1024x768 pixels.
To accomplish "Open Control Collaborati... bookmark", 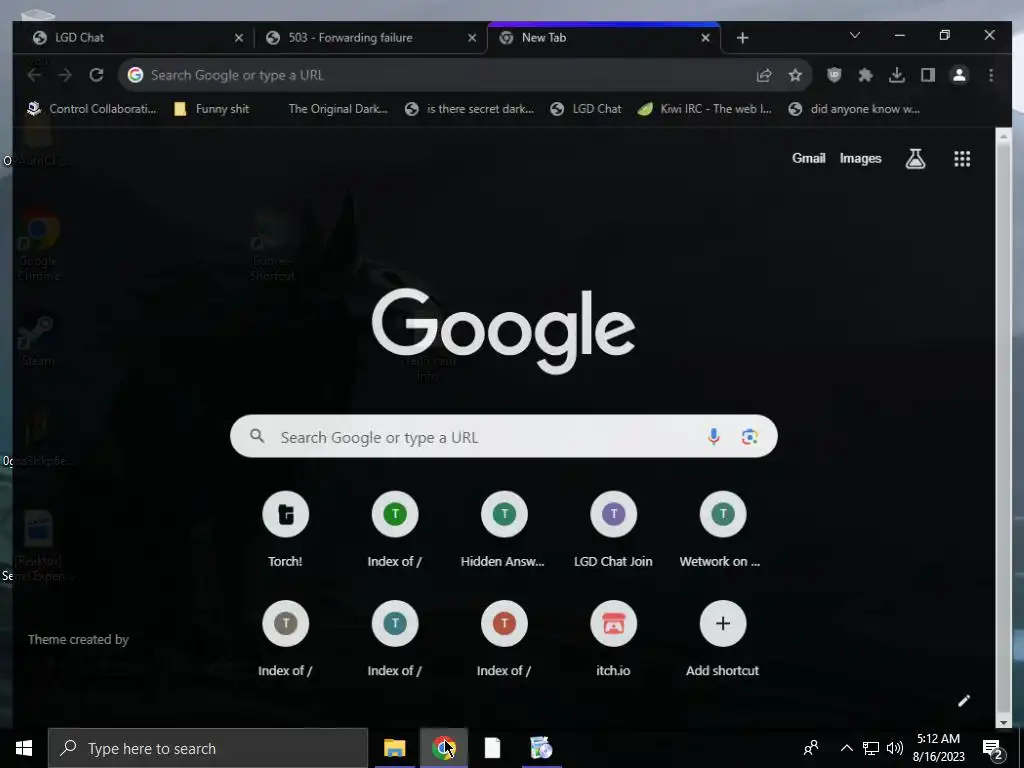I will [x=91, y=109].
